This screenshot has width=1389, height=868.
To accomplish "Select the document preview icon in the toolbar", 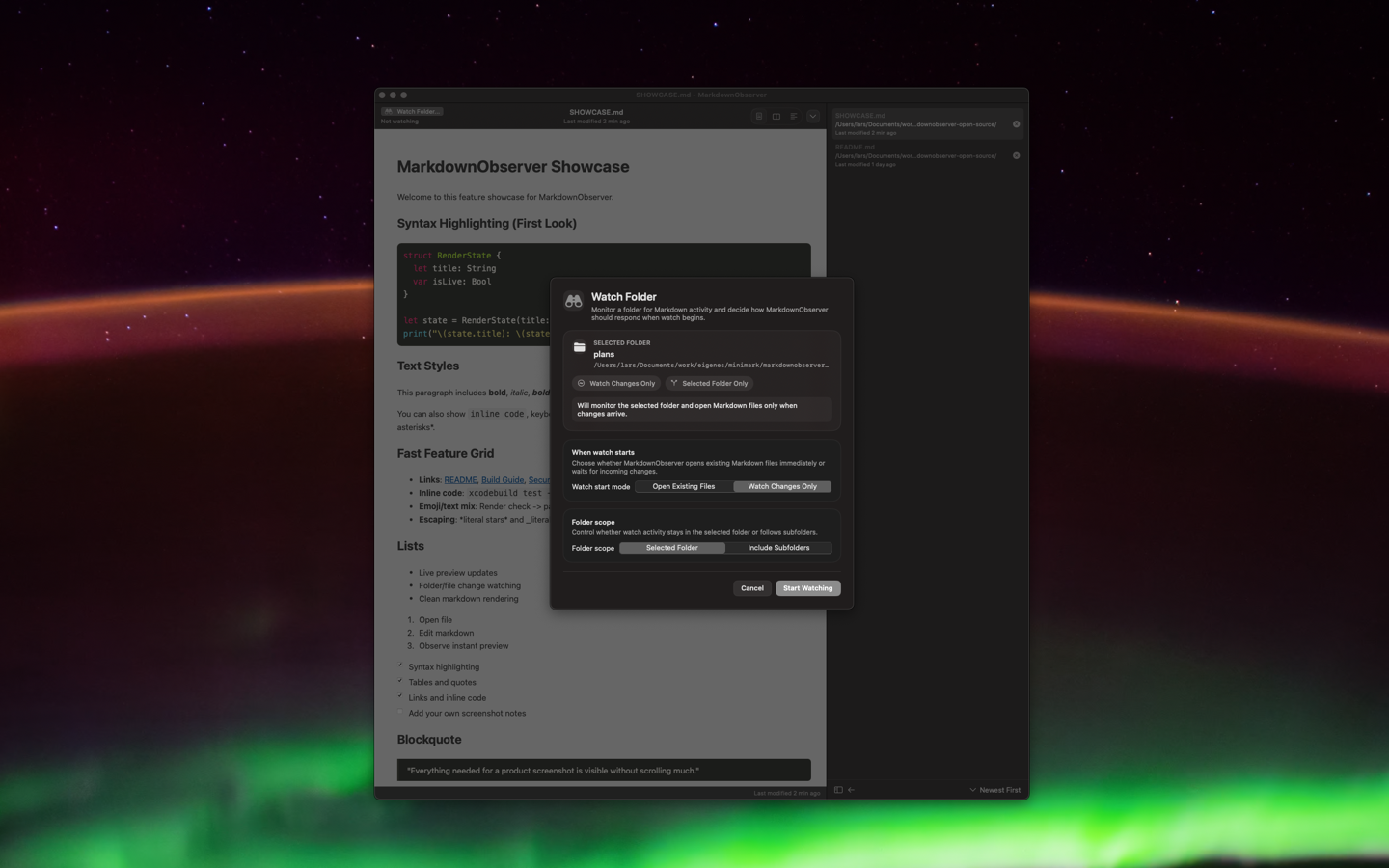I will tap(759, 116).
